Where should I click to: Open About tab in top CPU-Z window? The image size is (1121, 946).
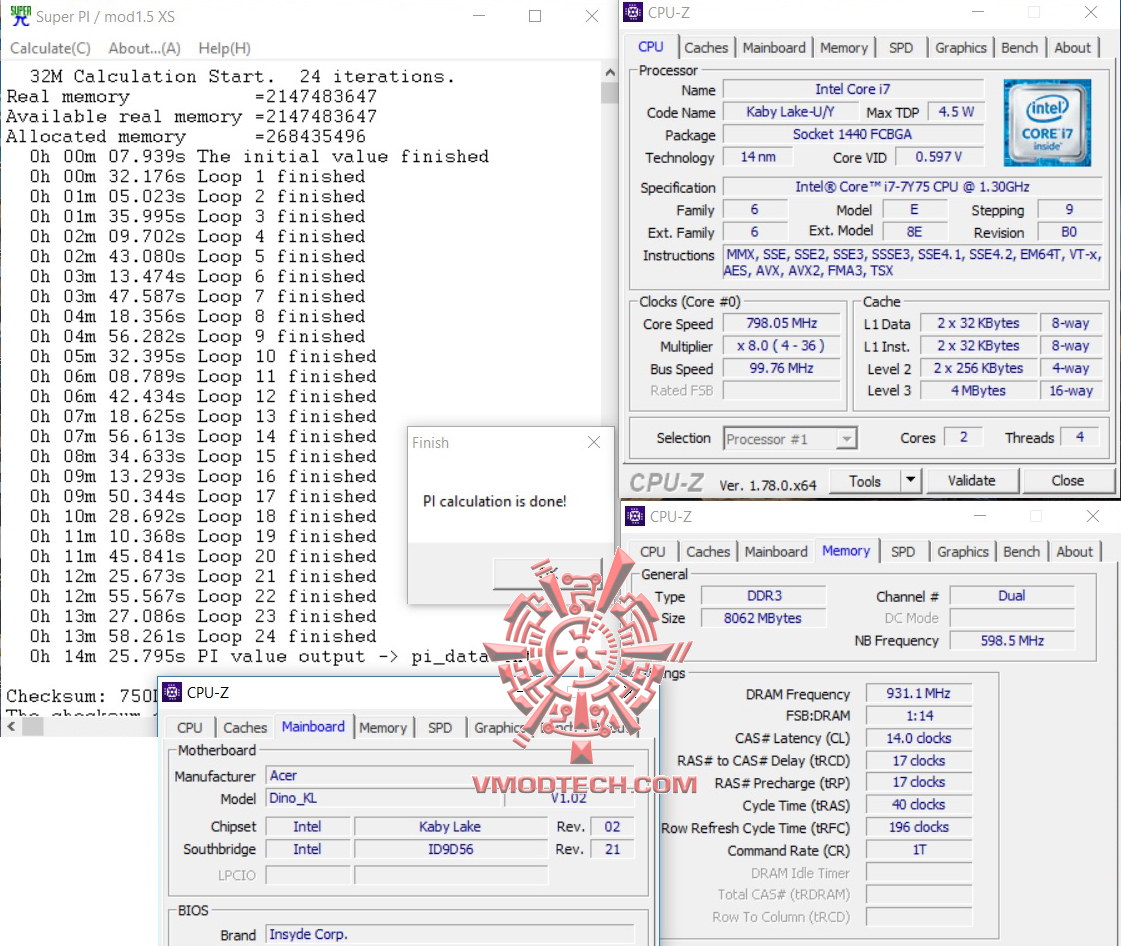[1072, 48]
